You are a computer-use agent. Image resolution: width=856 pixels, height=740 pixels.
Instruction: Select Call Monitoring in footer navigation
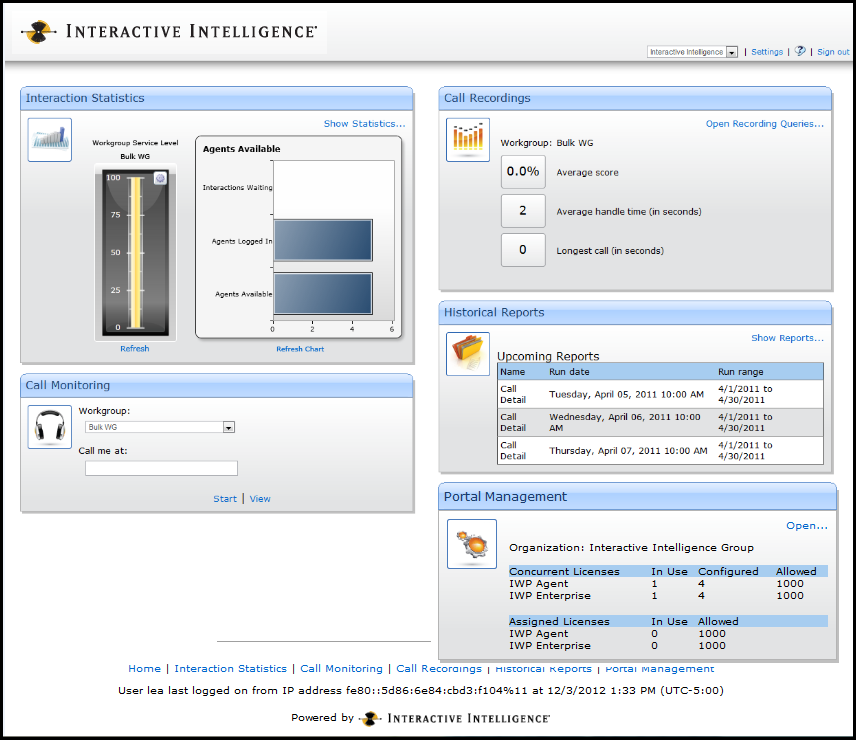coord(341,669)
